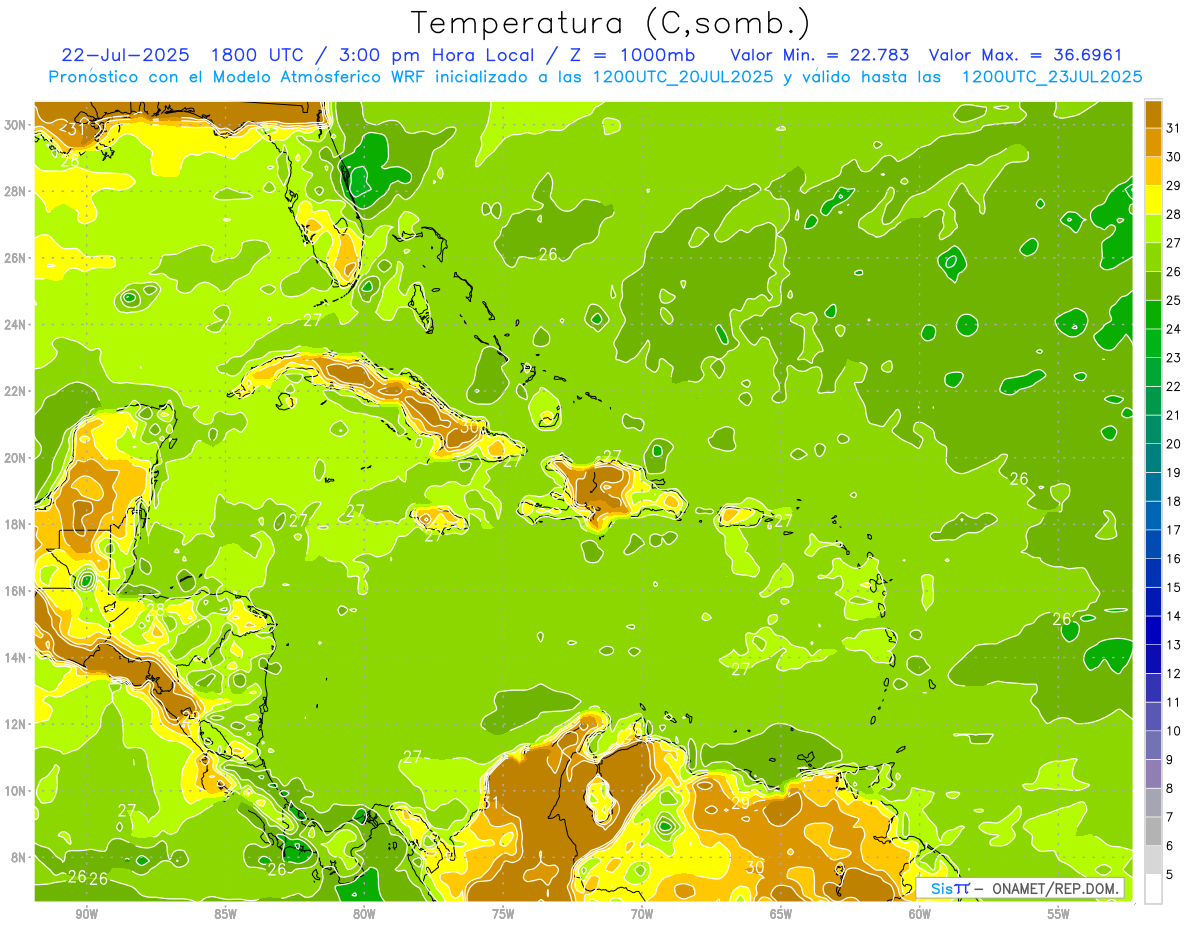Click the 70W longitude axis label
Viewport: 1200px width, 927px height.
pyautogui.click(x=642, y=914)
